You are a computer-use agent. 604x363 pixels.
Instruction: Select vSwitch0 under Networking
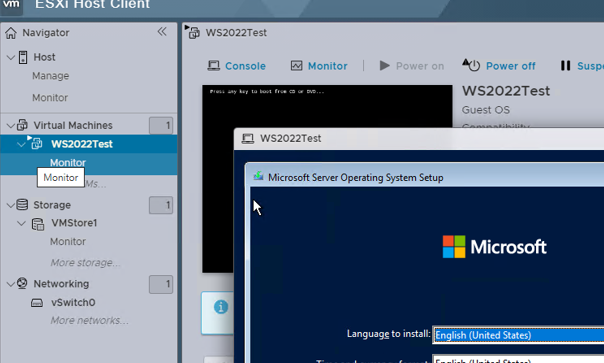[x=73, y=302]
